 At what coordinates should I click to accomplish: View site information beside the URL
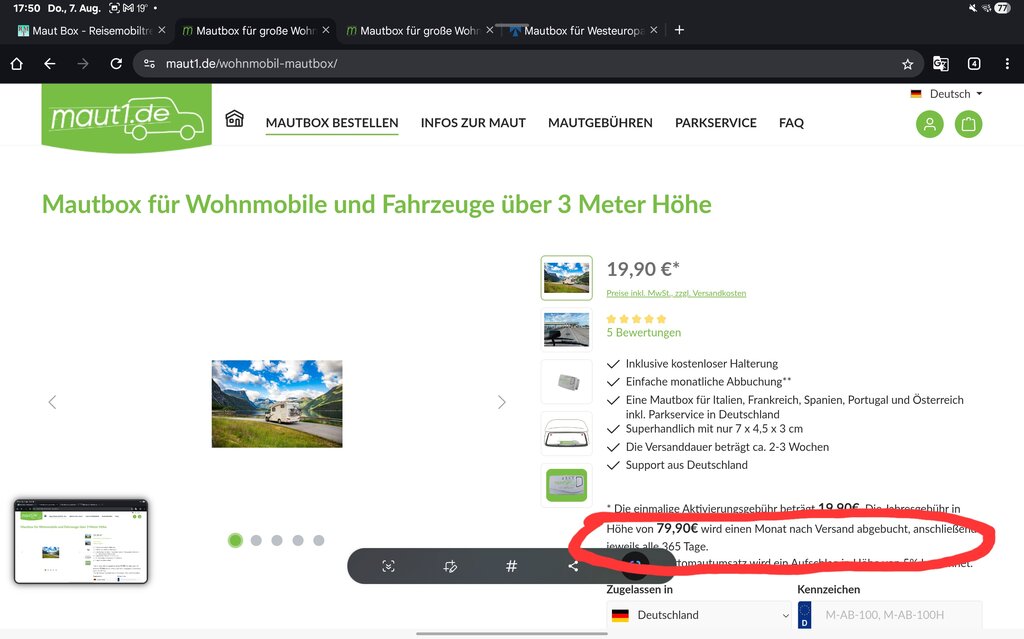150,63
